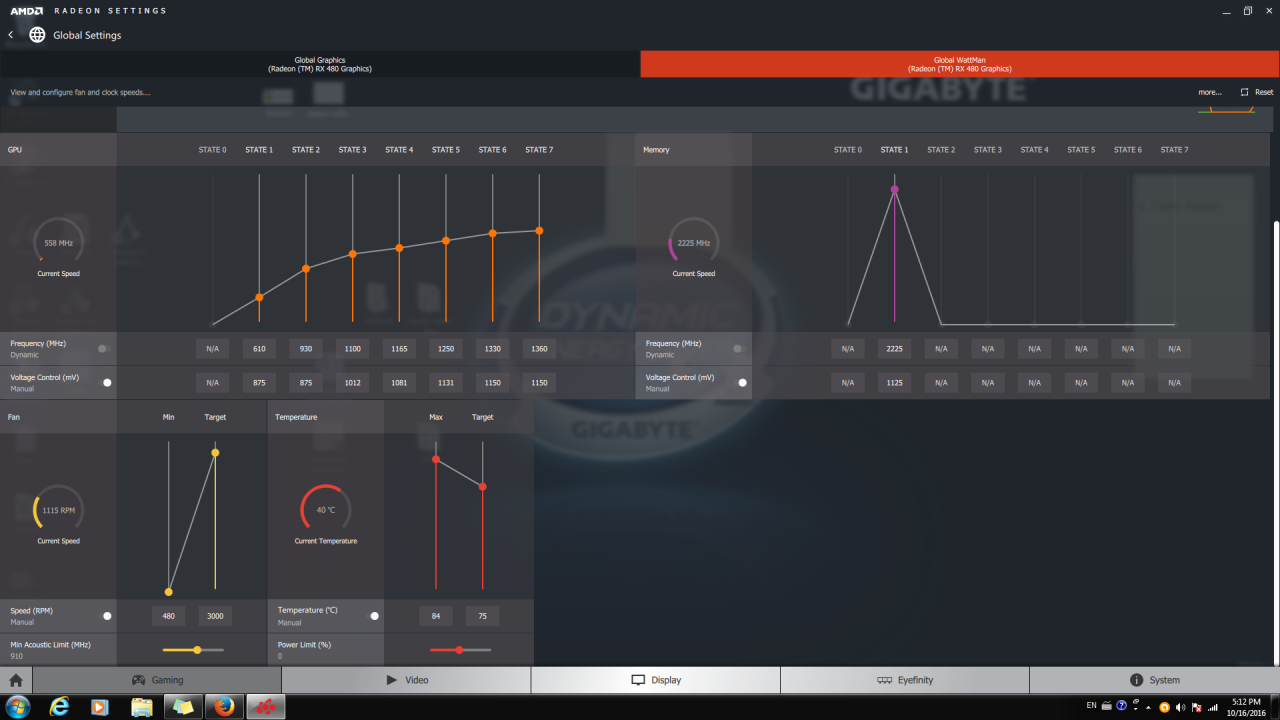Viewport: 1280px width, 720px height.
Task: Toggle the GPU Frequency Dynamic switch
Action: point(103,349)
